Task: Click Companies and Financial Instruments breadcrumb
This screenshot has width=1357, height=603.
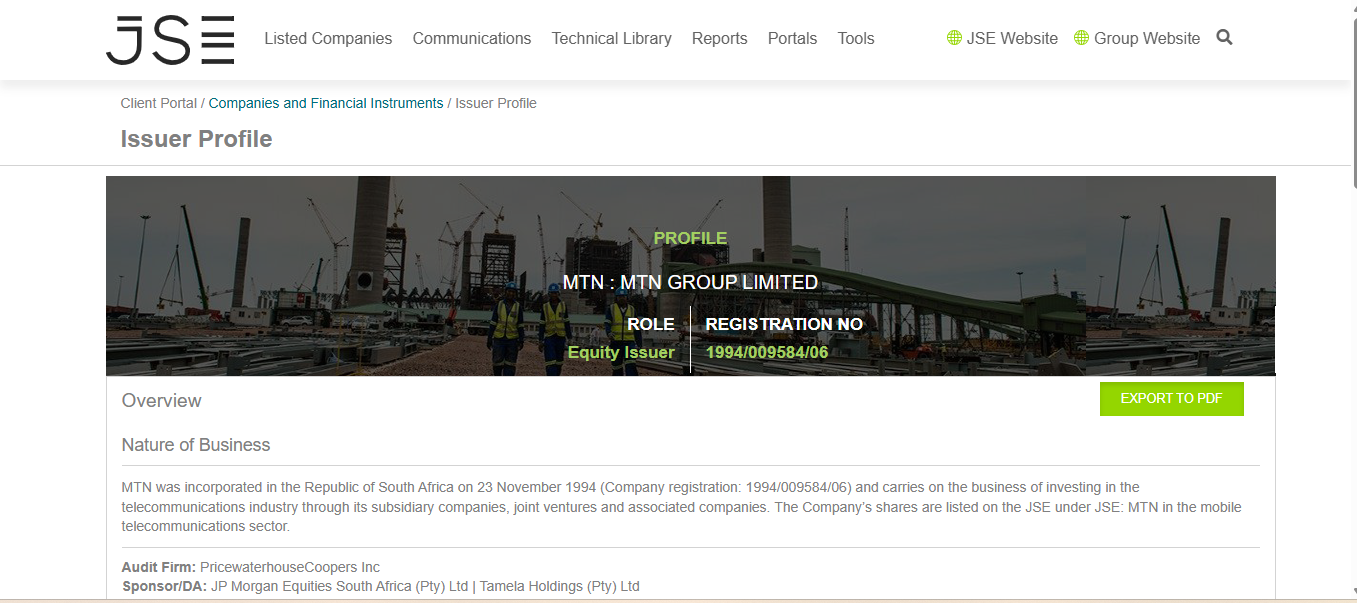Action: [326, 103]
